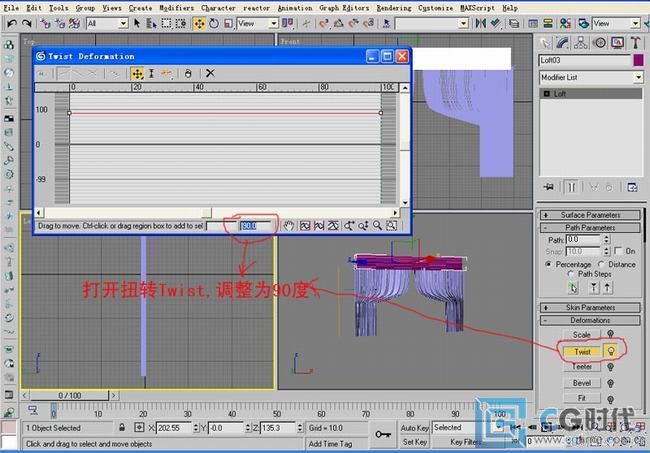Enable the Snap On checkbox
650x453 pixels.
coord(618,251)
